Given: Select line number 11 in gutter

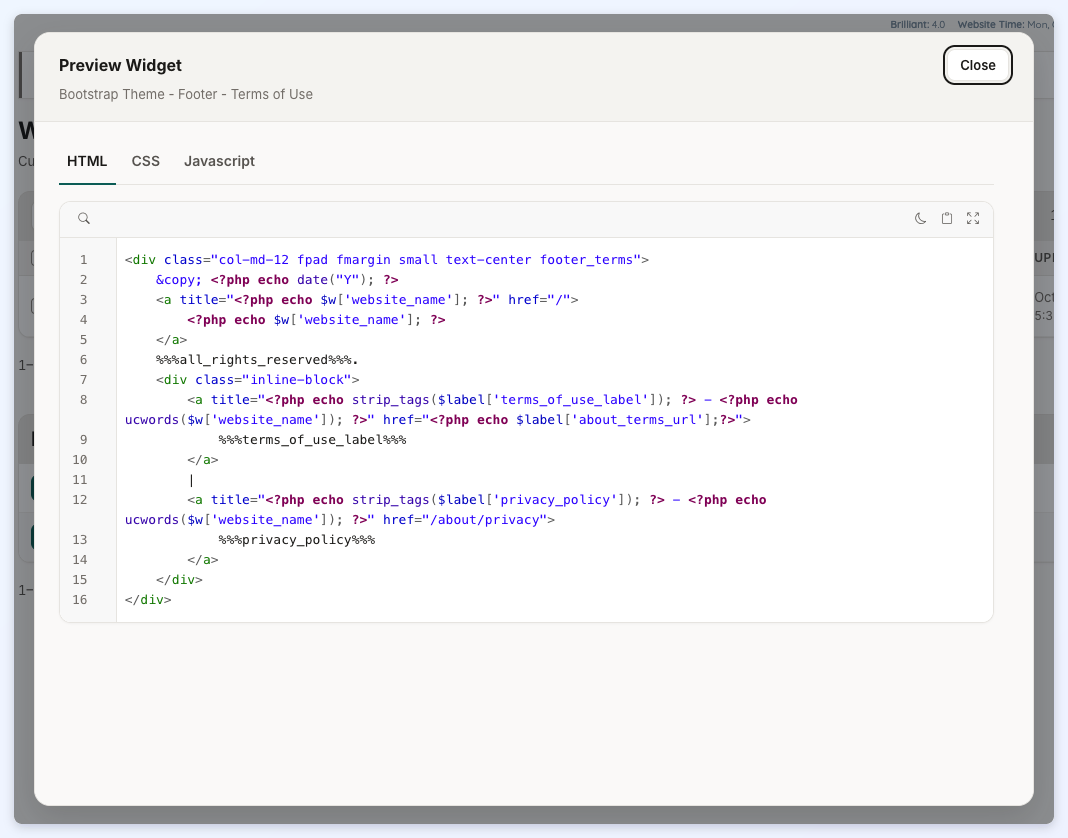Looking at the screenshot, I should coord(80,480).
